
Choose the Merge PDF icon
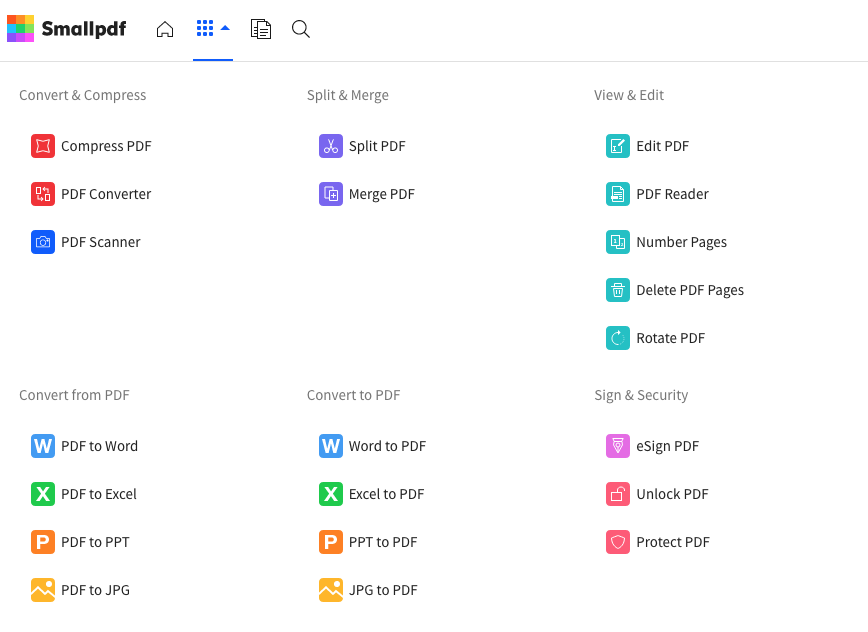point(331,194)
